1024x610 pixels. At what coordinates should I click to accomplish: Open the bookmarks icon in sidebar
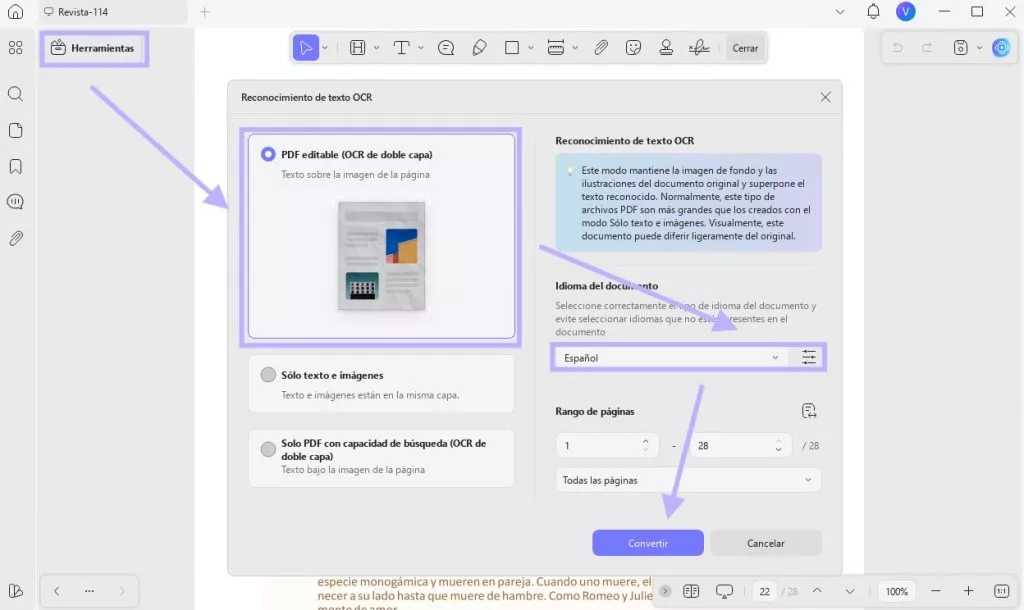pyautogui.click(x=16, y=166)
